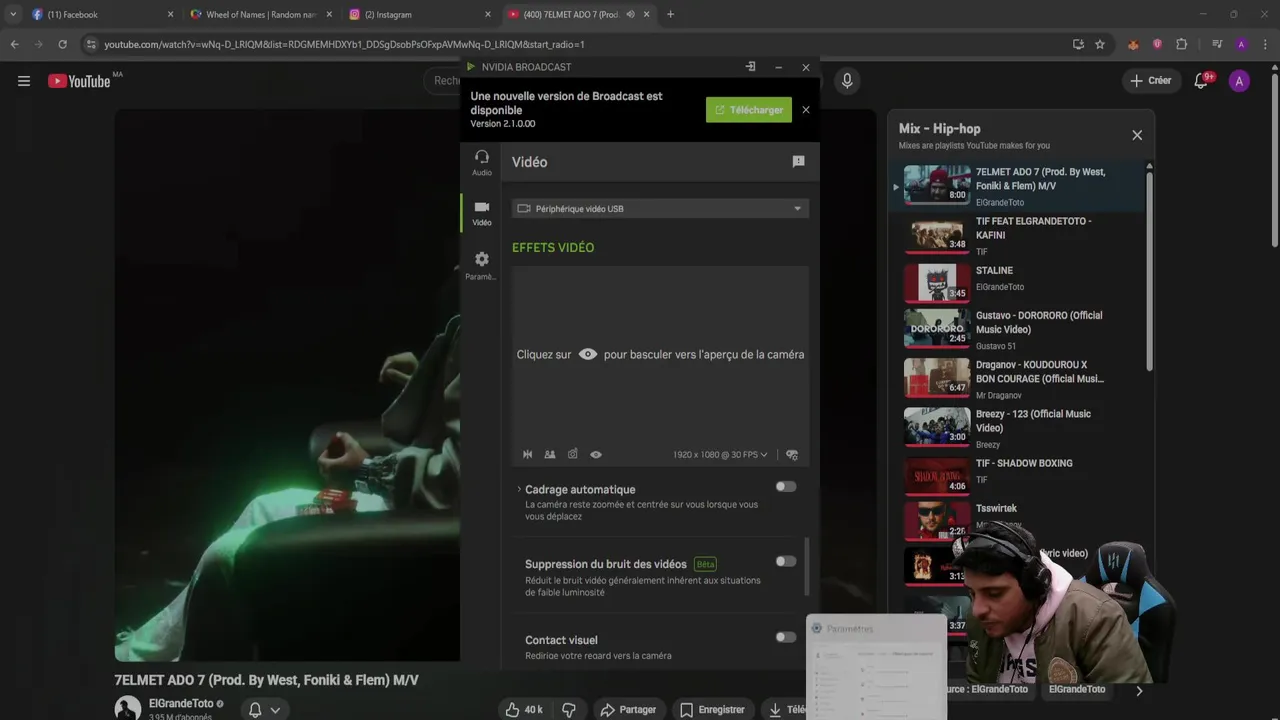The width and height of the screenshot is (1280, 720).
Task: Click the next chip arrow below playlist
Action: coord(1139,691)
